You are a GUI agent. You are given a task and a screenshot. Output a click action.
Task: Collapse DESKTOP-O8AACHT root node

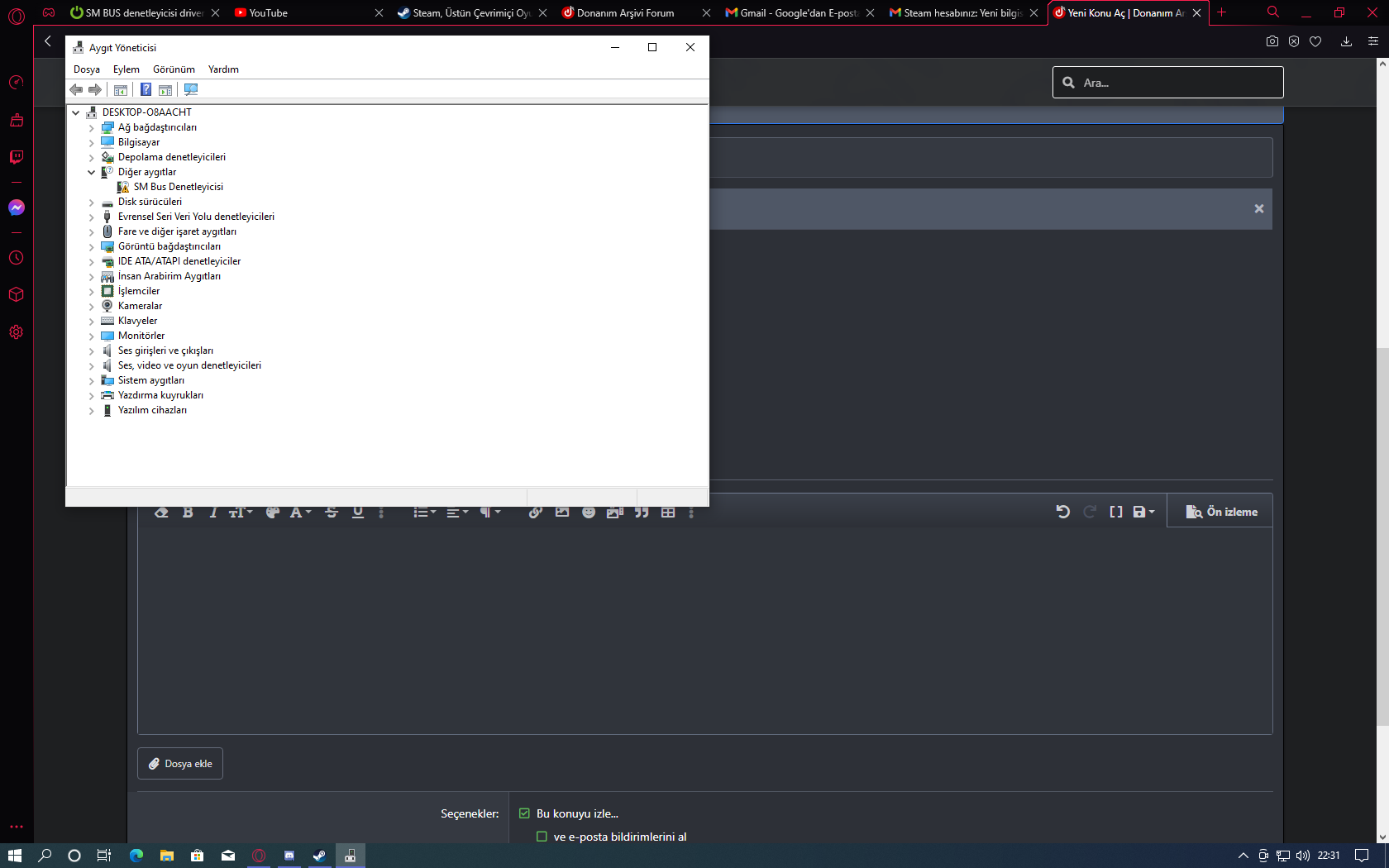pyautogui.click(x=75, y=112)
